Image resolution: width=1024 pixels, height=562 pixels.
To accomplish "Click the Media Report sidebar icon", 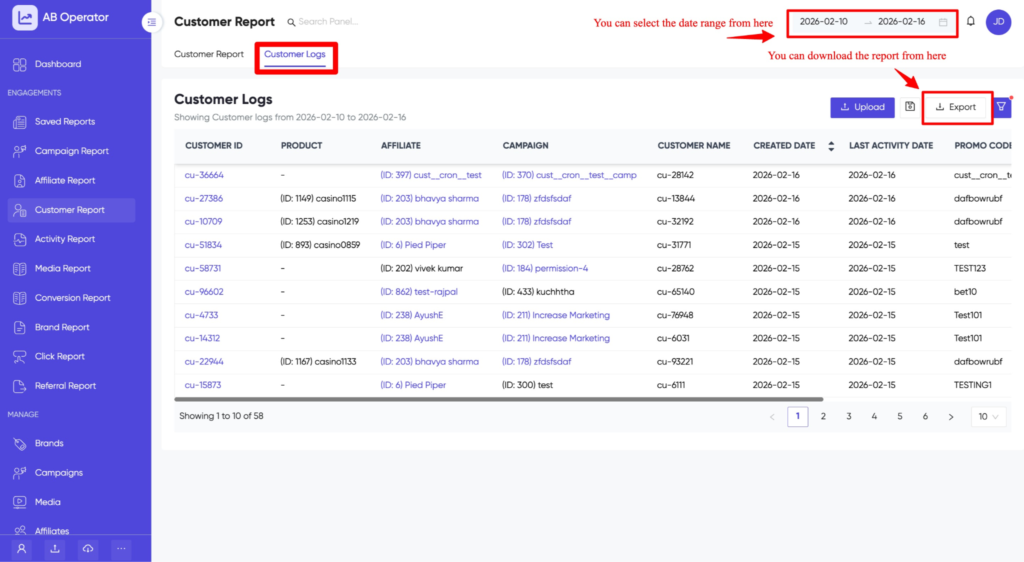I will pyautogui.click(x=20, y=268).
